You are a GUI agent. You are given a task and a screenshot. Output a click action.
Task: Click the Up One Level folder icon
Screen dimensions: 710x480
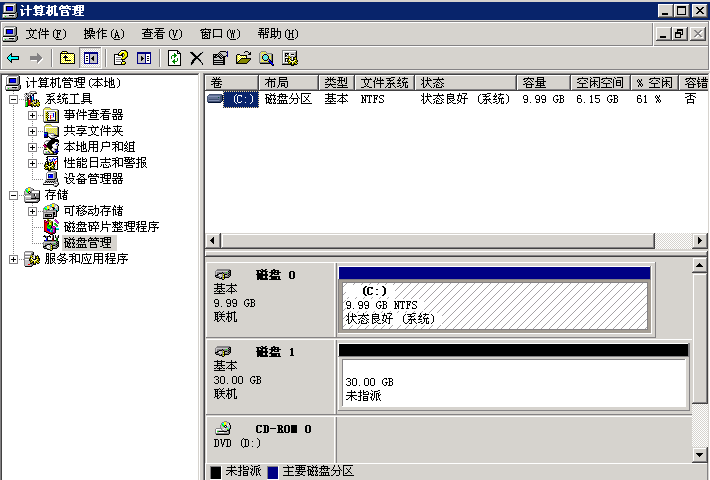(x=67, y=58)
